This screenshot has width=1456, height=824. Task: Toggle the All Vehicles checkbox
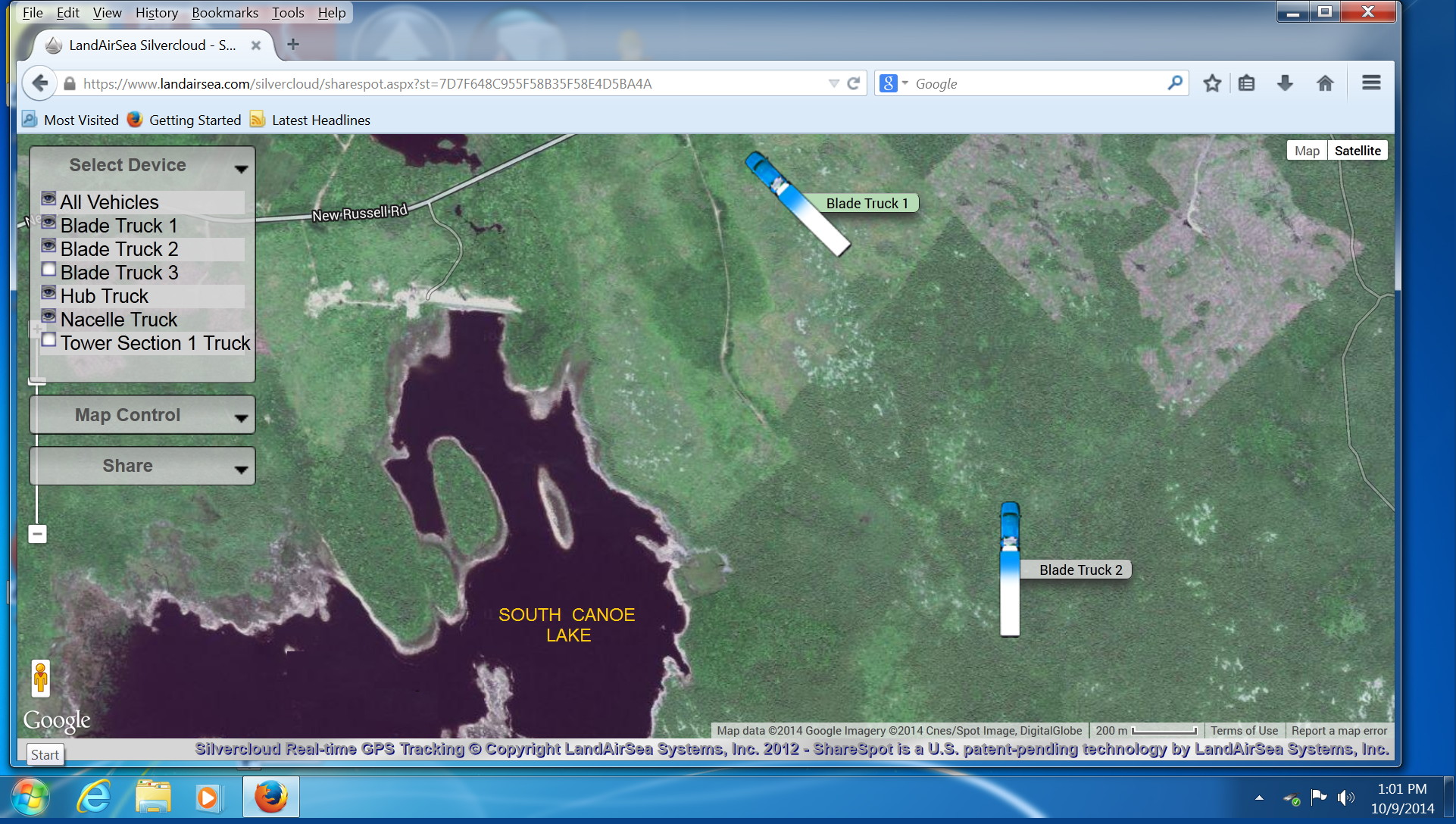[x=48, y=198]
